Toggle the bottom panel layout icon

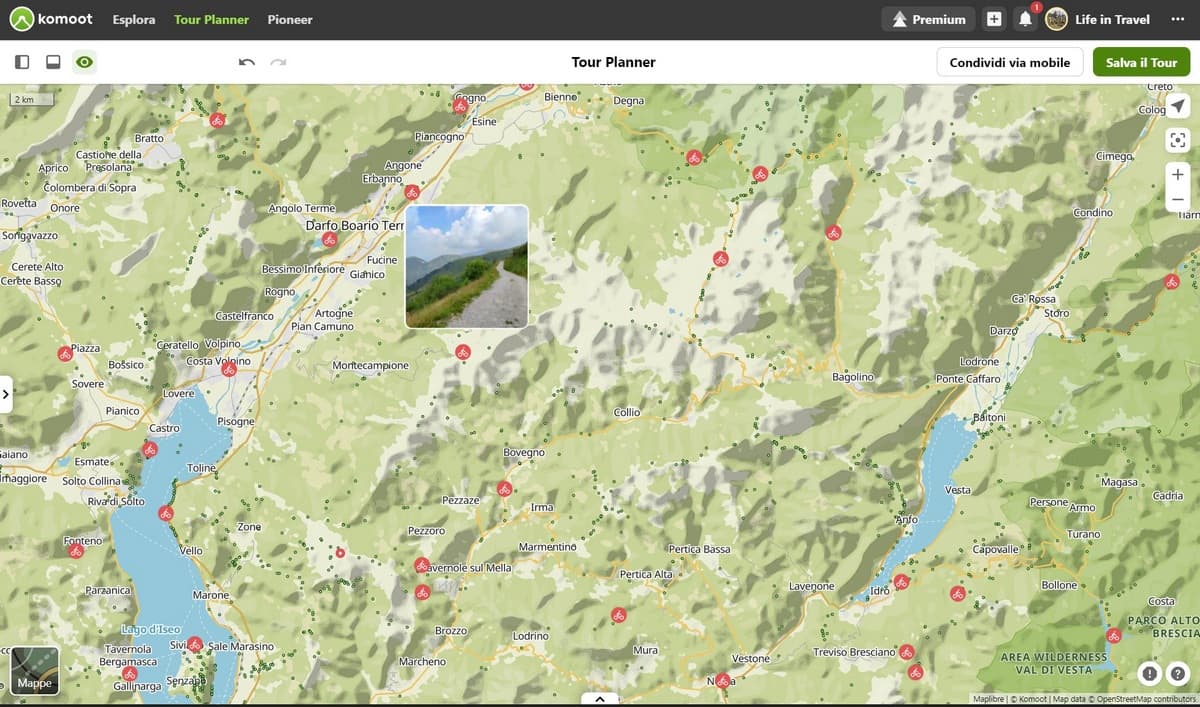click(53, 62)
